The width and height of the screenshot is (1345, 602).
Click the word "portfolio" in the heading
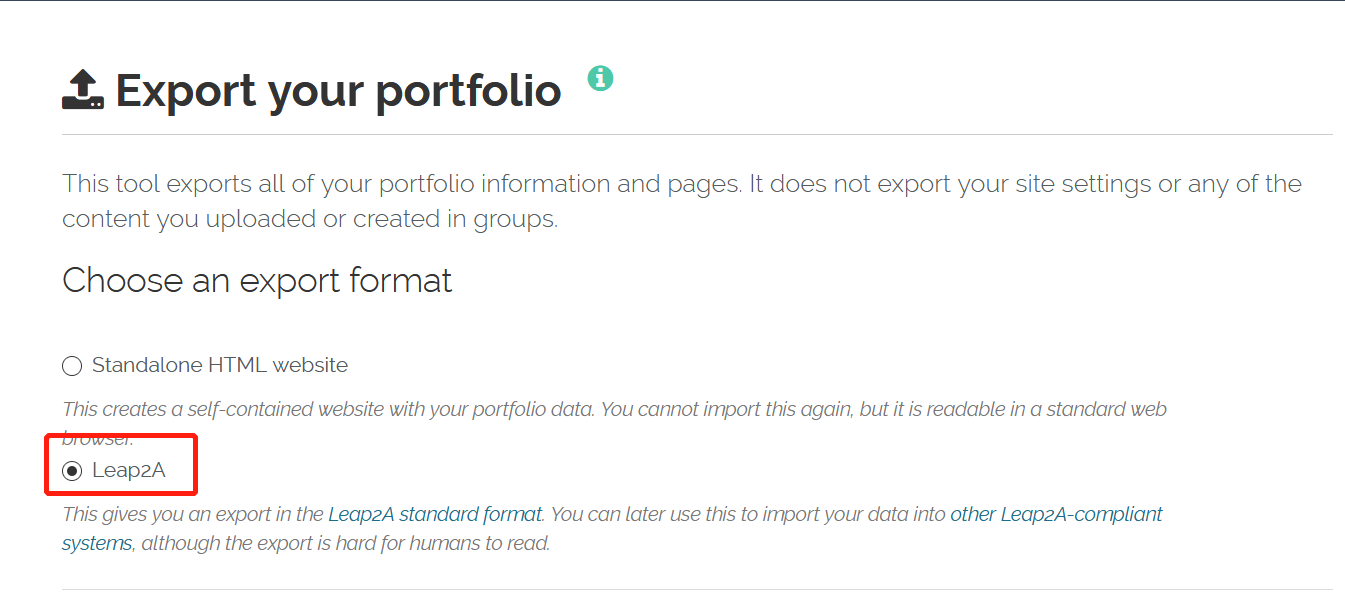click(x=468, y=92)
